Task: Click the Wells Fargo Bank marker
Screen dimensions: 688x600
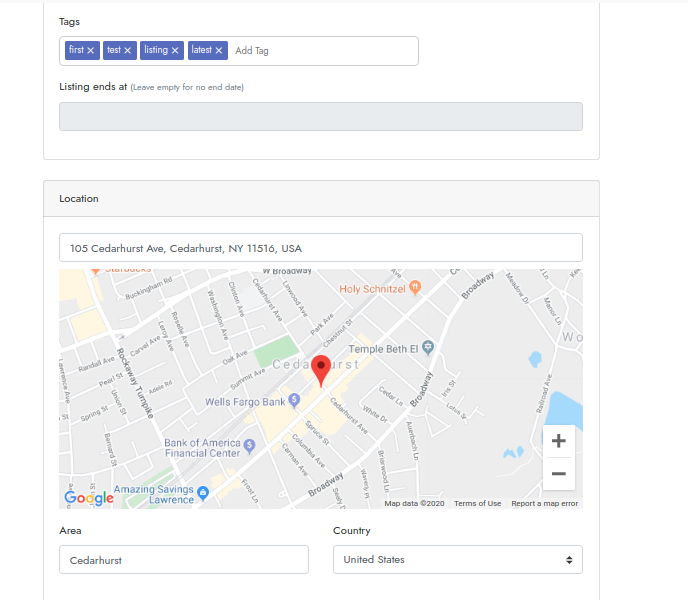Action: pos(294,400)
